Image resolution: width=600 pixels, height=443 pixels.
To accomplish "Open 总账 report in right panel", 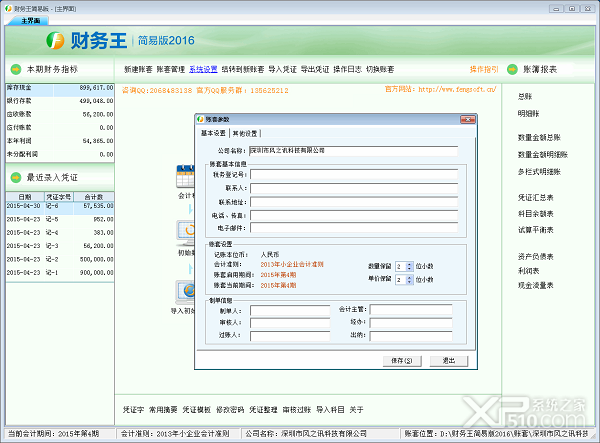I will click(x=525, y=96).
